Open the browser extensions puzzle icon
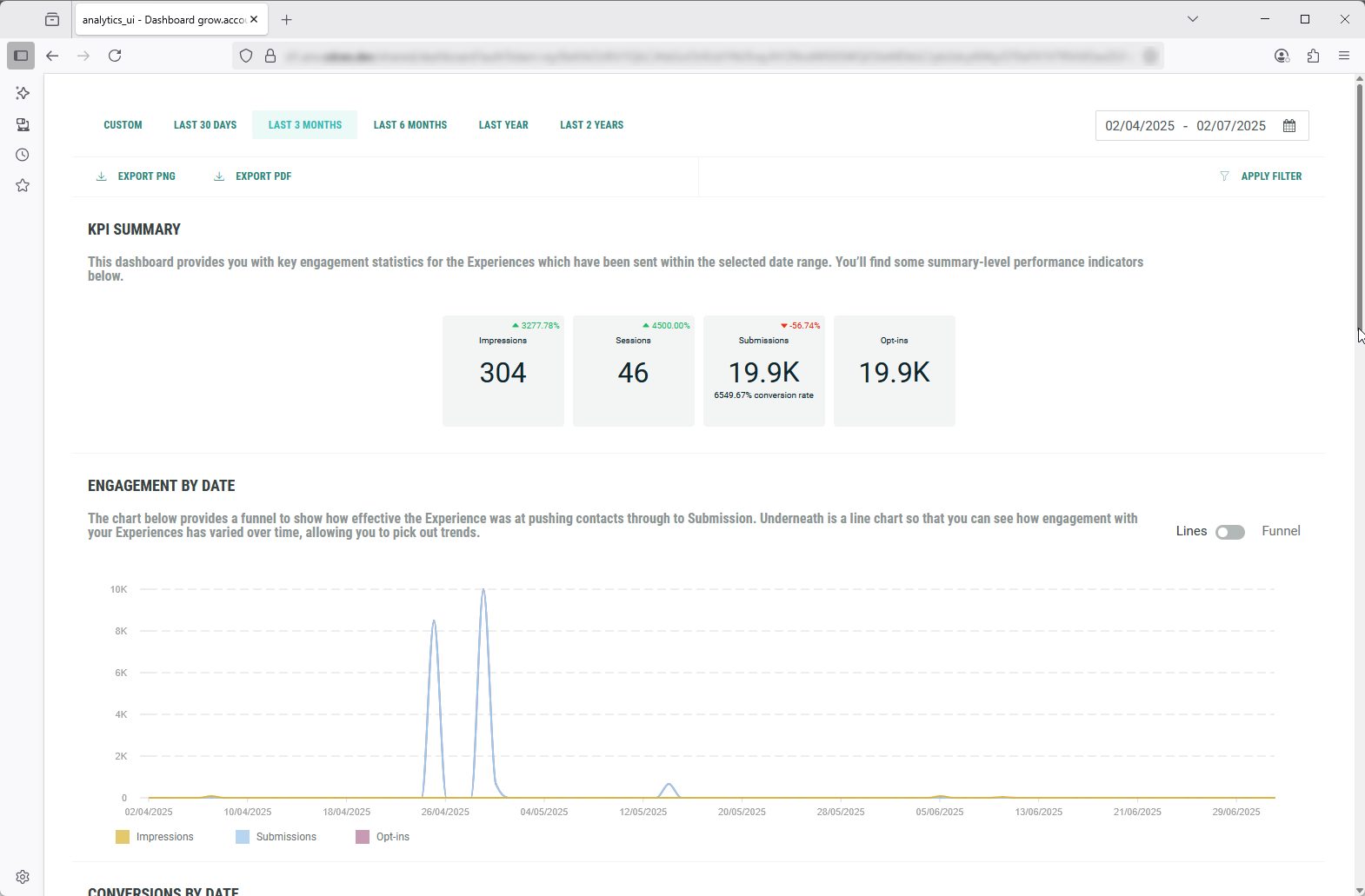 click(1313, 56)
